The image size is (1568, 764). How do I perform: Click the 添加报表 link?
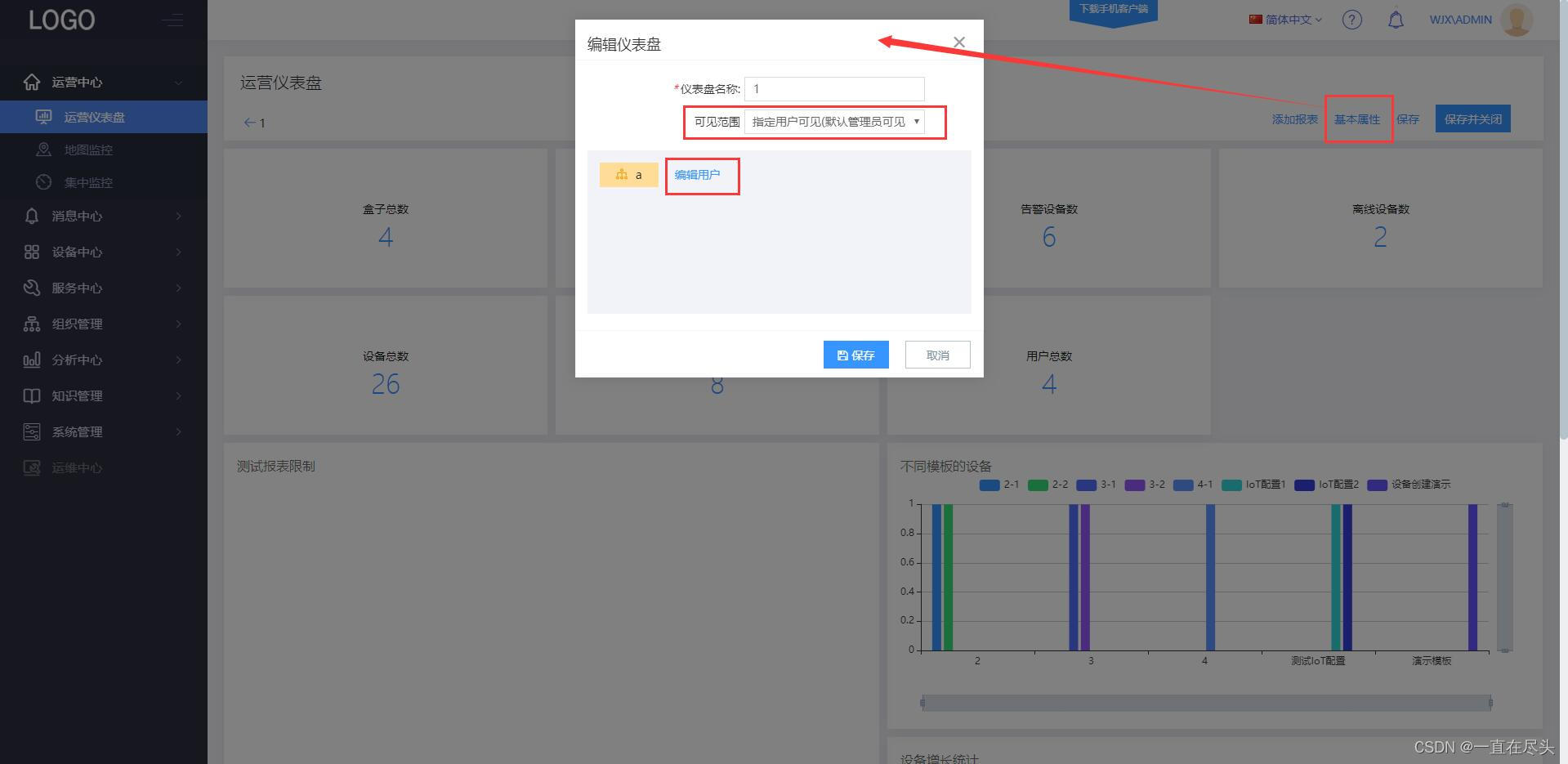point(1294,119)
